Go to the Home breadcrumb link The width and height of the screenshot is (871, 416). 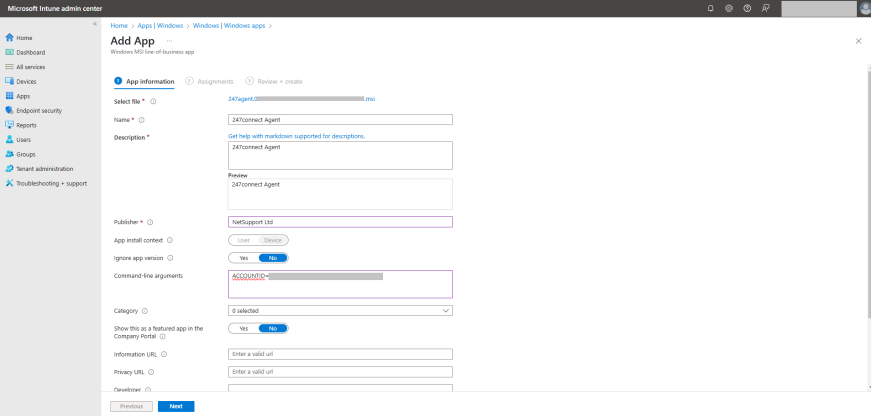(119, 26)
